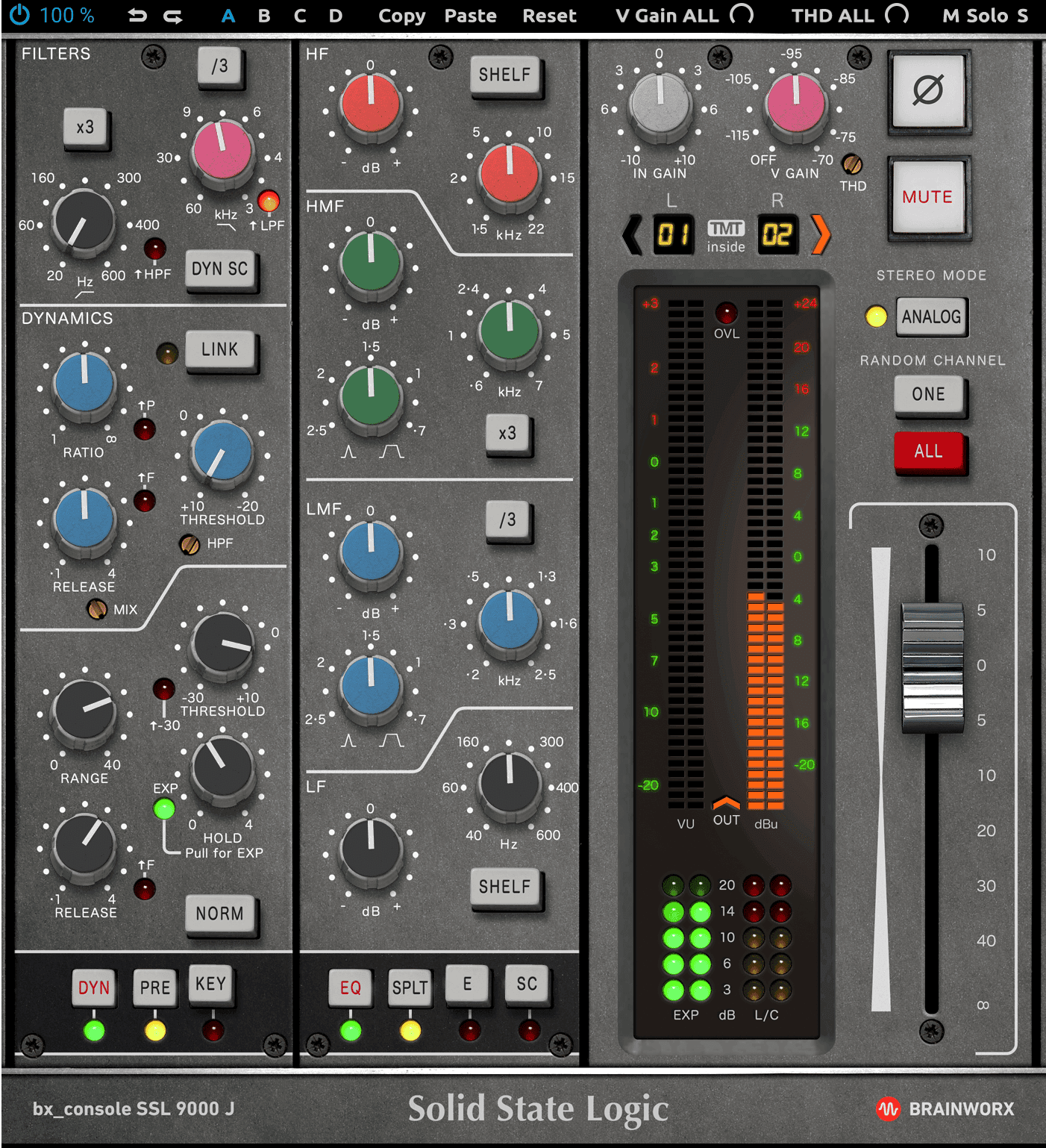Click the 100 % scale value
1046x1148 pixels.
[67, 16]
